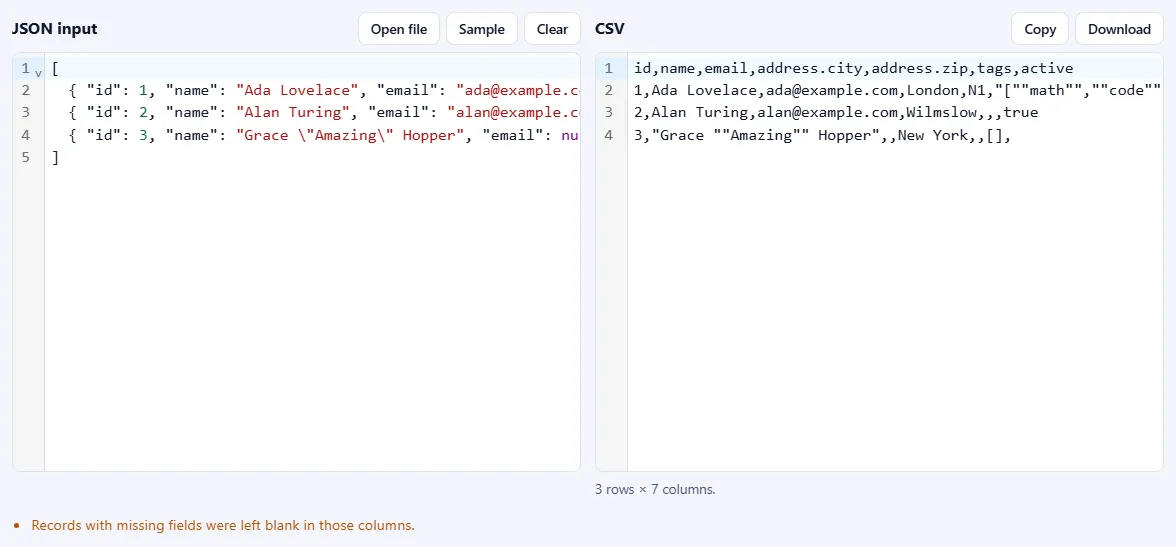The height and width of the screenshot is (547, 1176).
Task: Clear the JSON input
Action: point(552,29)
